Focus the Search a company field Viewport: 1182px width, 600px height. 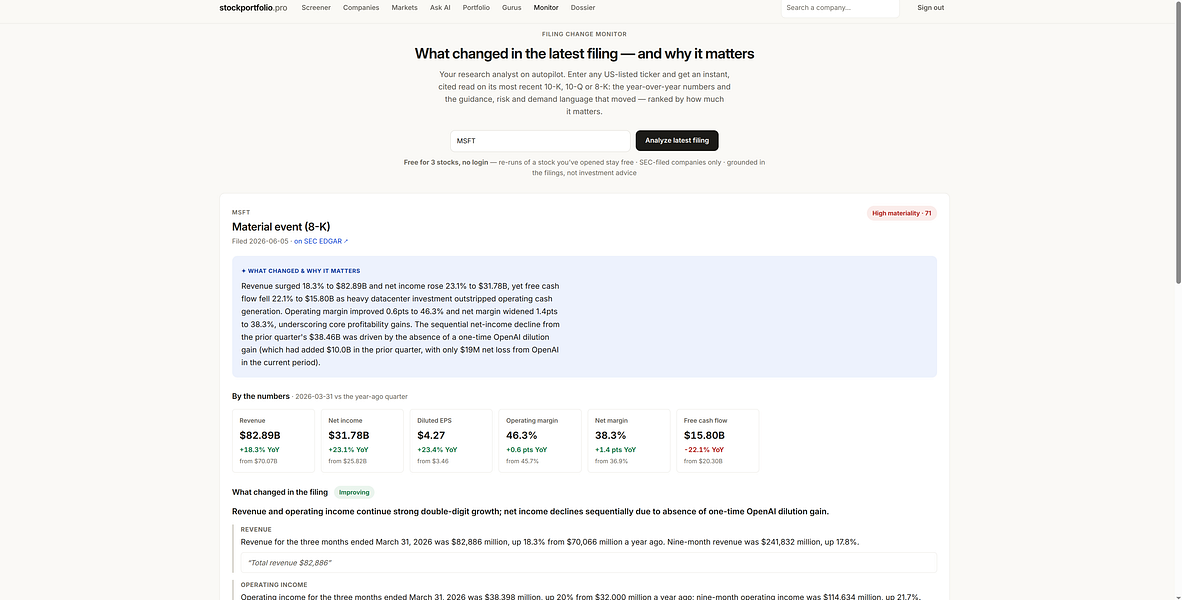pos(840,8)
